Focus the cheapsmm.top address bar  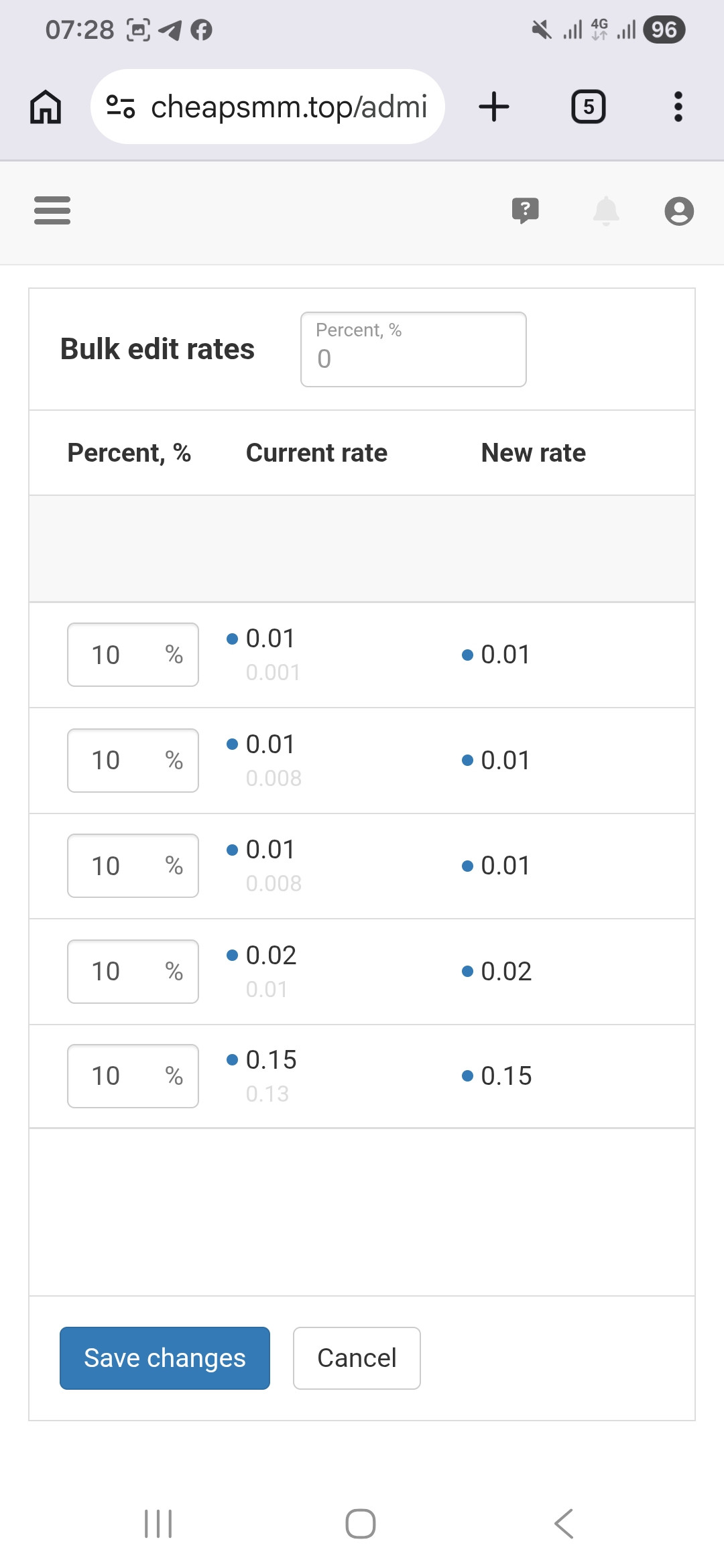(x=267, y=107)
